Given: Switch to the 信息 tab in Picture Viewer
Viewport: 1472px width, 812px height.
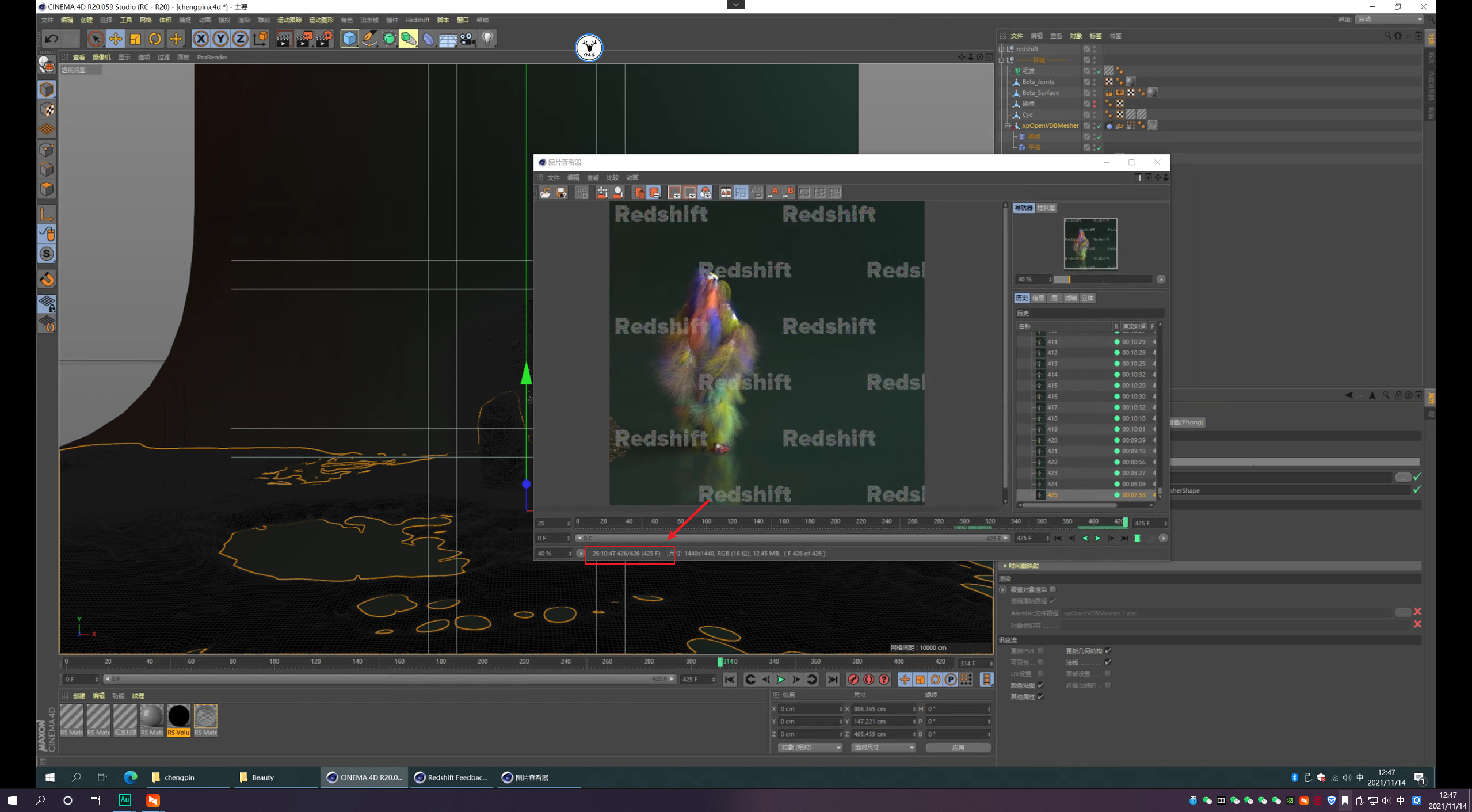Looking at the screenshot, I should tap(1038, 298).
